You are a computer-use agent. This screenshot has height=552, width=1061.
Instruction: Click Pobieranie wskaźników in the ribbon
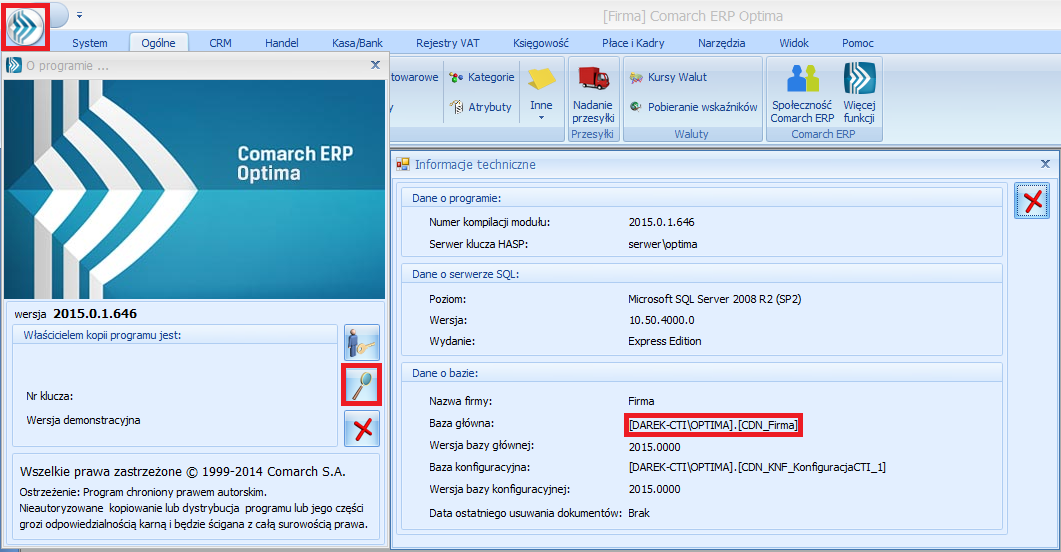[x=694, y=107]
